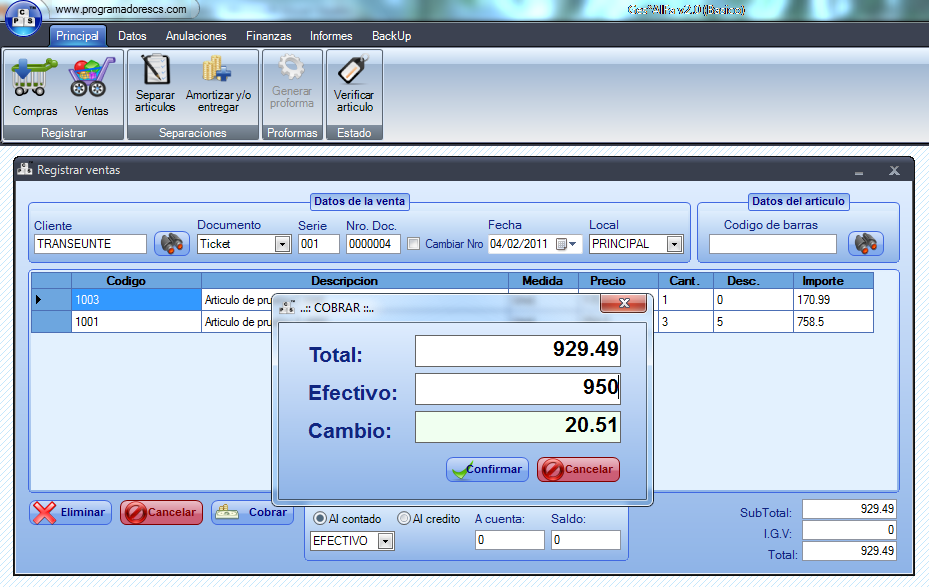Switch to the Datos tab
The height and width of the screenshot is (587, 929).
[x=131, y=35]
